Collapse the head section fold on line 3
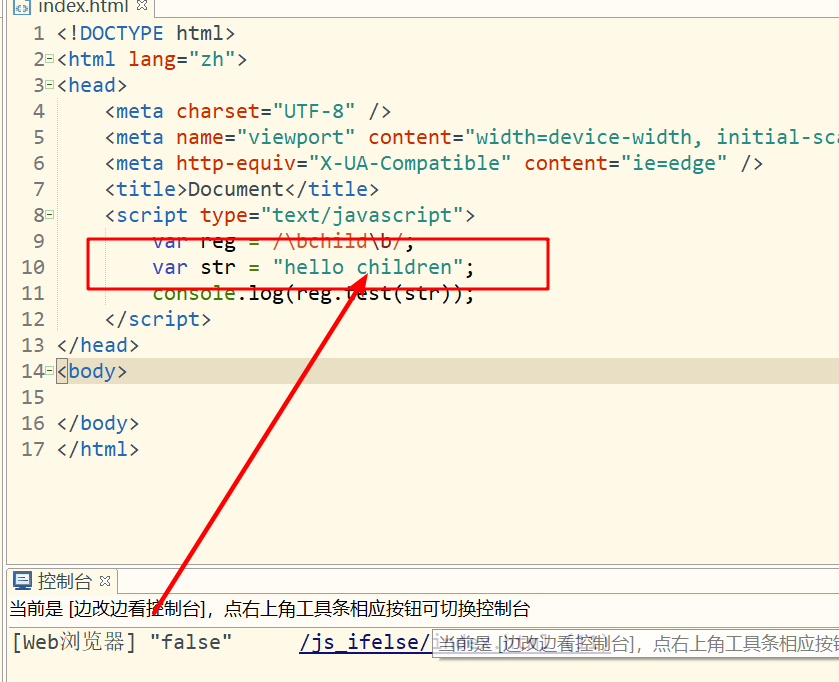Screen dimensions: 839x682 [x=50, y=85]
